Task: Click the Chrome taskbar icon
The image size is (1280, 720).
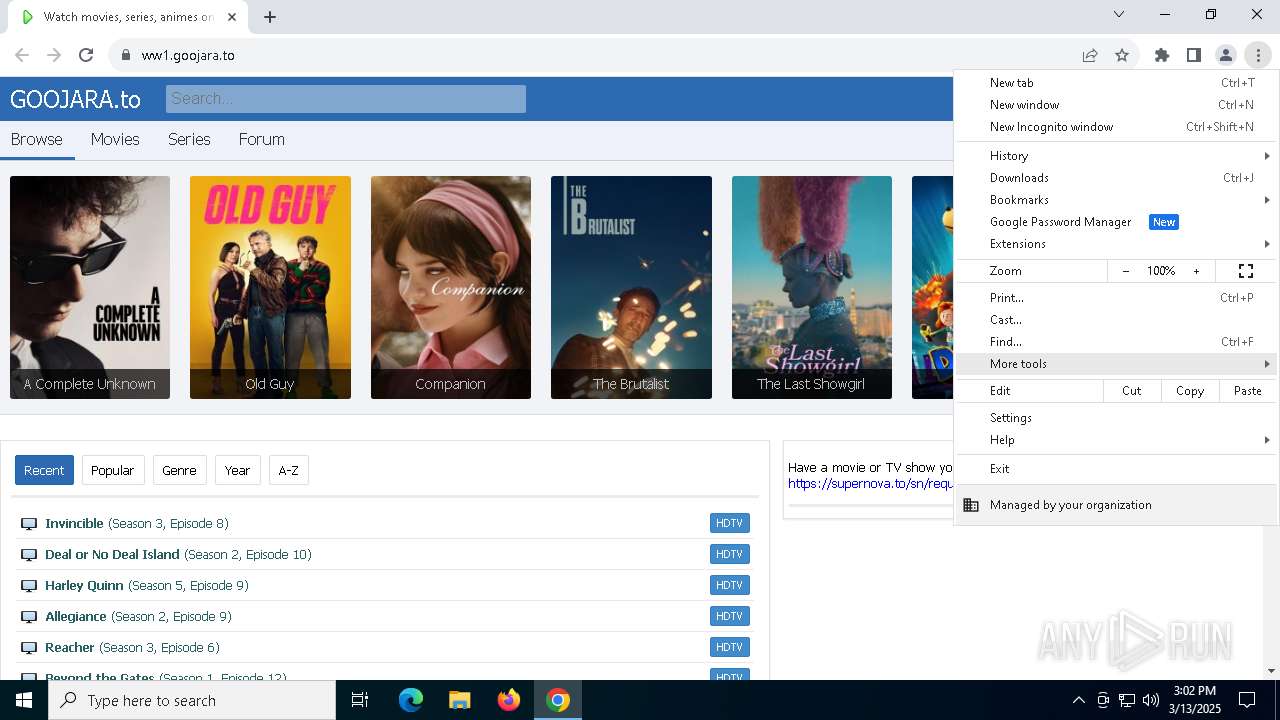Action: (558, 700)
